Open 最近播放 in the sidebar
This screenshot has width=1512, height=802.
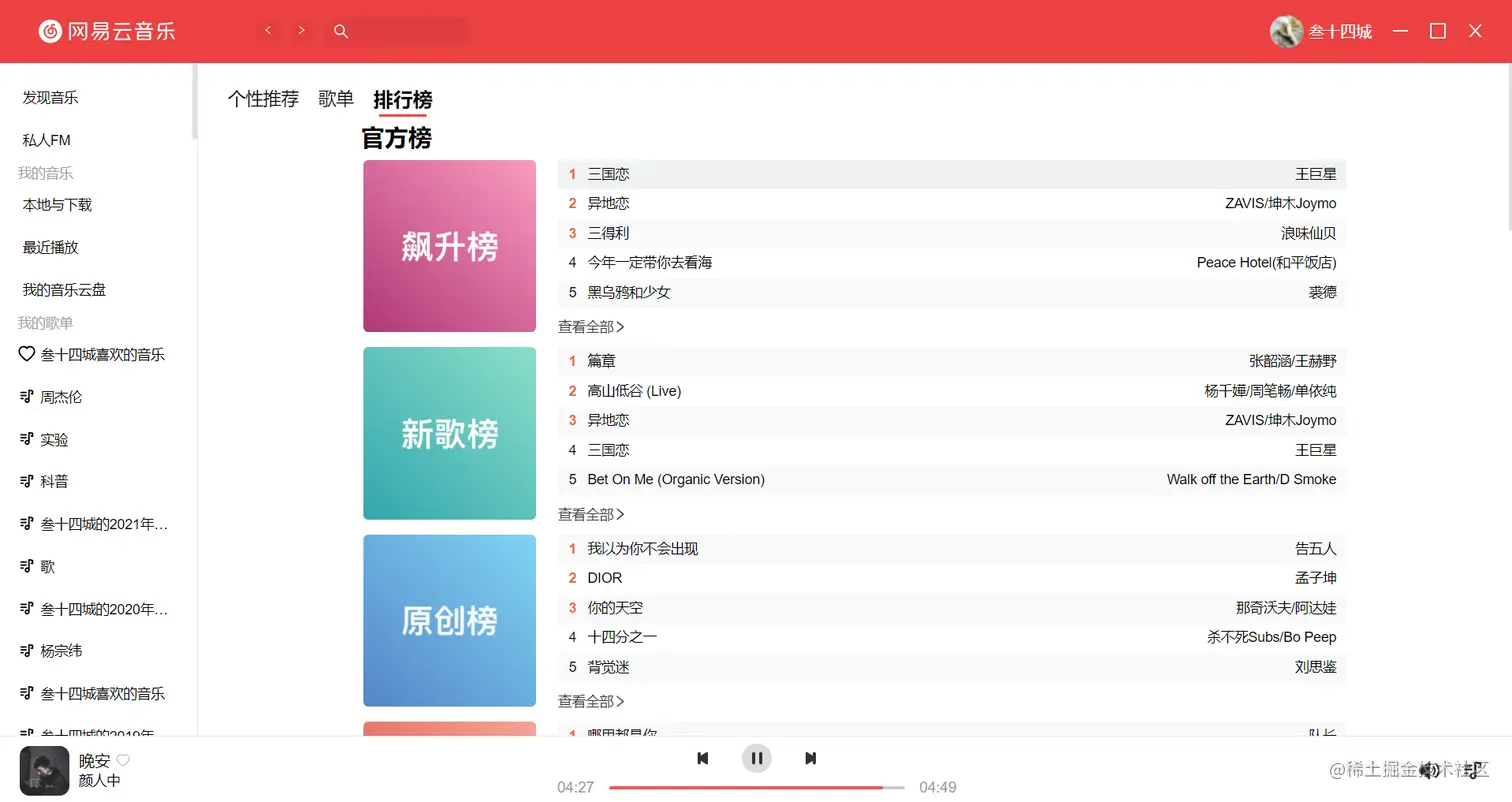tap(50, 247)
